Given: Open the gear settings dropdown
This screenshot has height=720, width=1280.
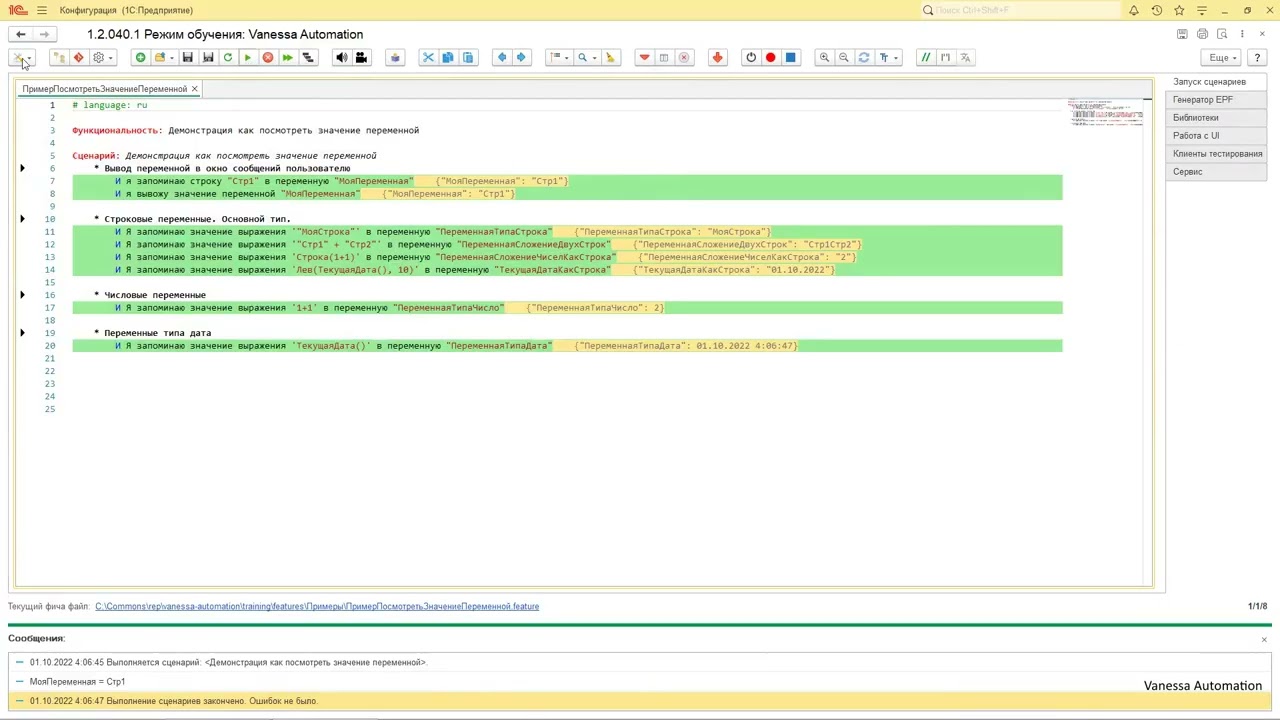Looking at the screenshot, I should pyautogui.click(x=102, y=58).
